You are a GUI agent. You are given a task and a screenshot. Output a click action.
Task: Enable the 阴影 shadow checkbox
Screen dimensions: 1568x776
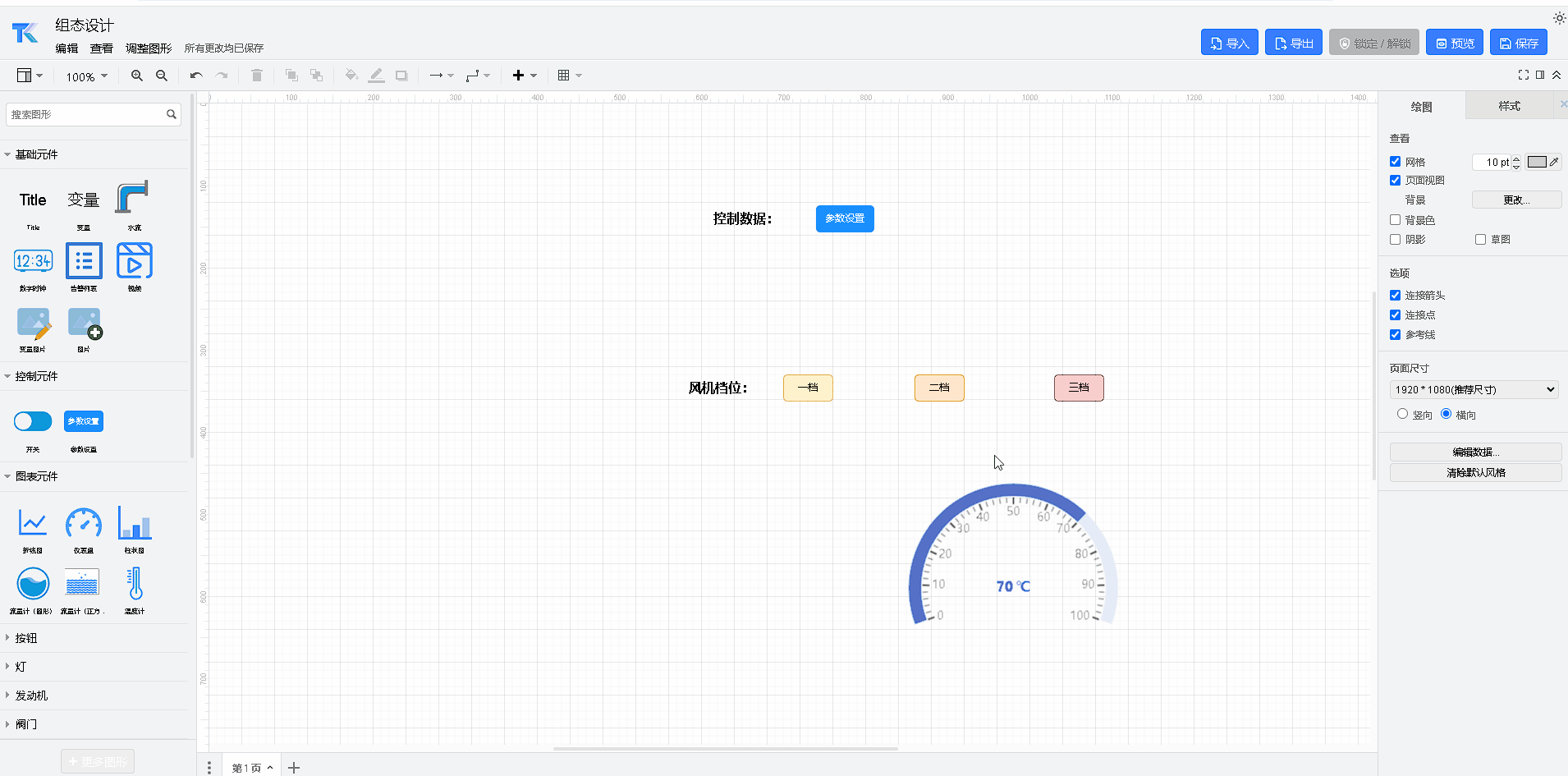pos(1395,240)
